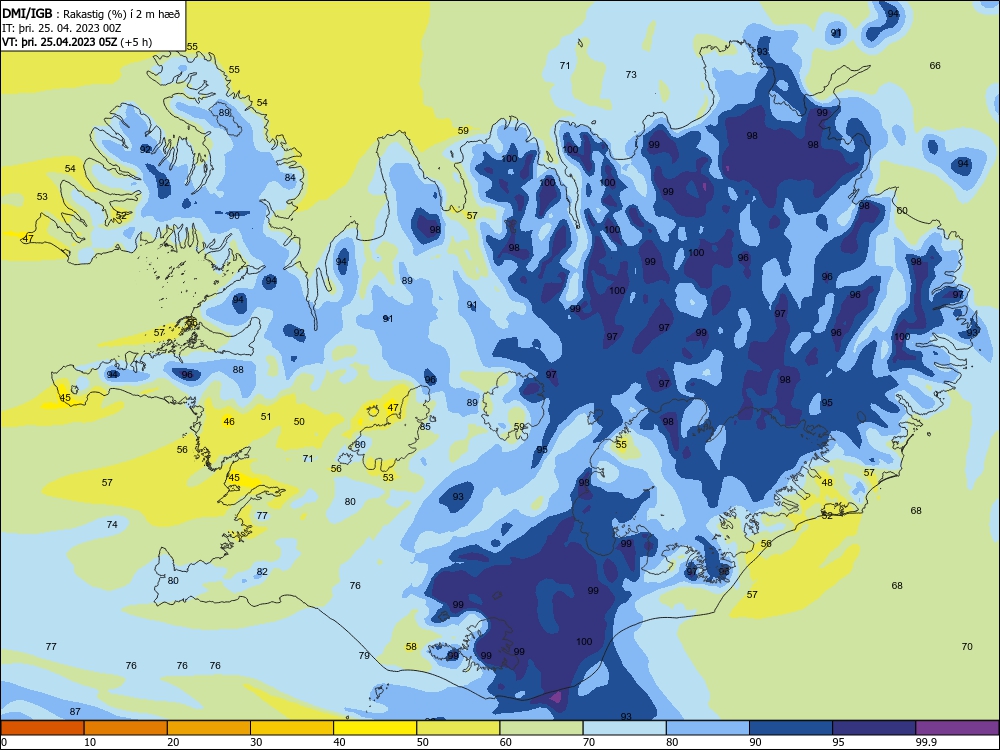Click the legend tick label '10'
The image size is (1000, 750).
(x=90, y=742)
